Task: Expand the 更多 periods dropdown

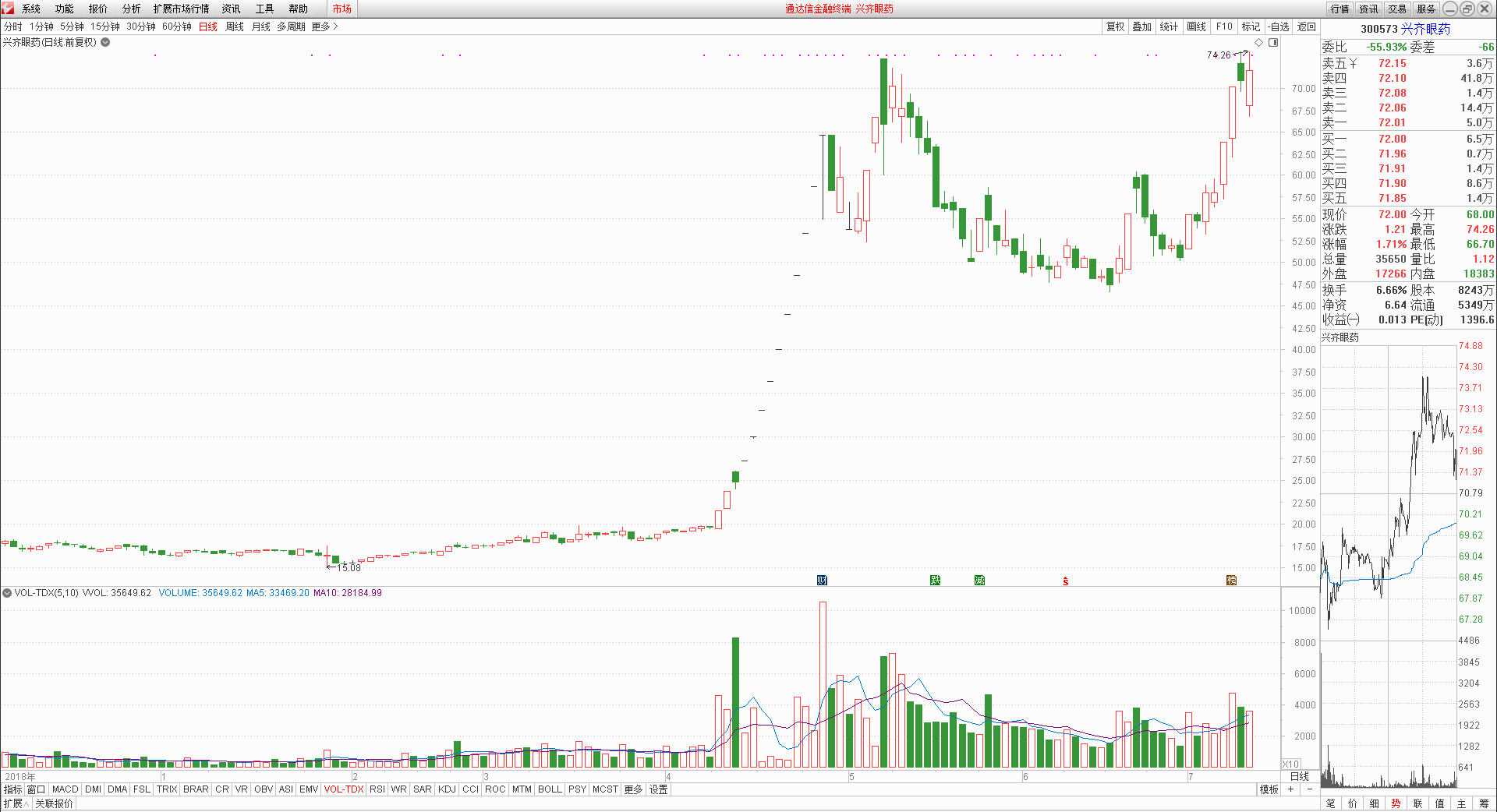Action: pos(324,26)
